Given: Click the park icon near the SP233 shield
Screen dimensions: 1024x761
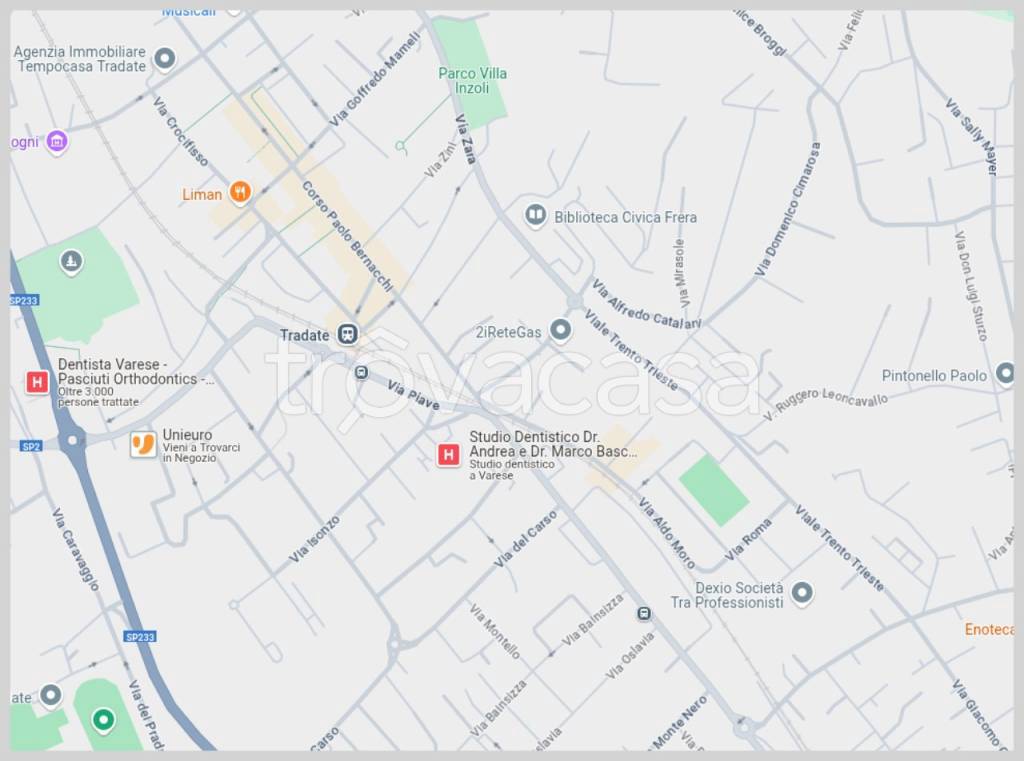Looking at the screenshot, I should [x=71, y=262].
